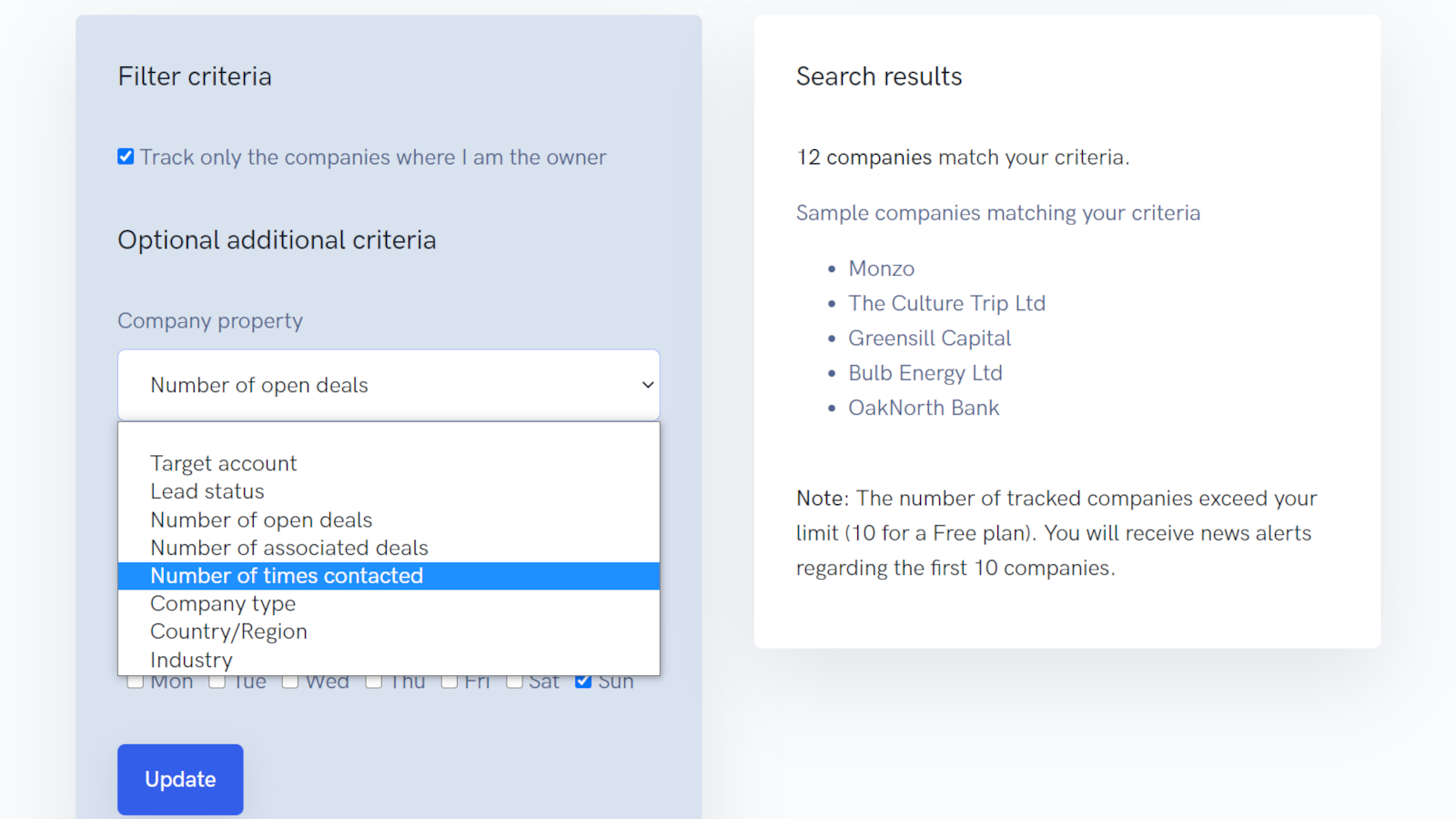Click the OakNorth Bank entry
Screen dimensions: 1456x819
pyautogui.click(x=924, y=408)
